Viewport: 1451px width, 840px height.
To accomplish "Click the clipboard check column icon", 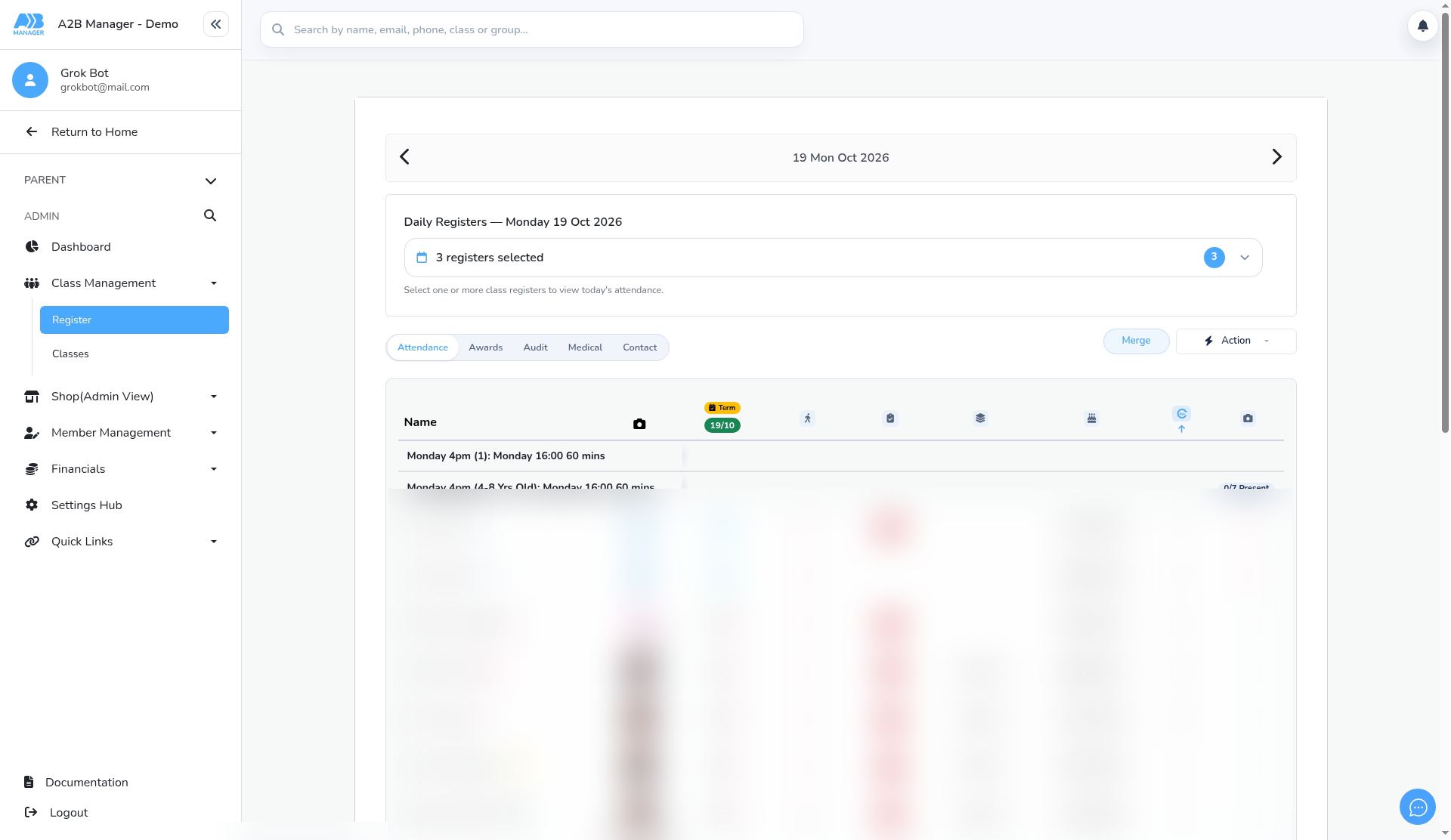I will (890, 418).
